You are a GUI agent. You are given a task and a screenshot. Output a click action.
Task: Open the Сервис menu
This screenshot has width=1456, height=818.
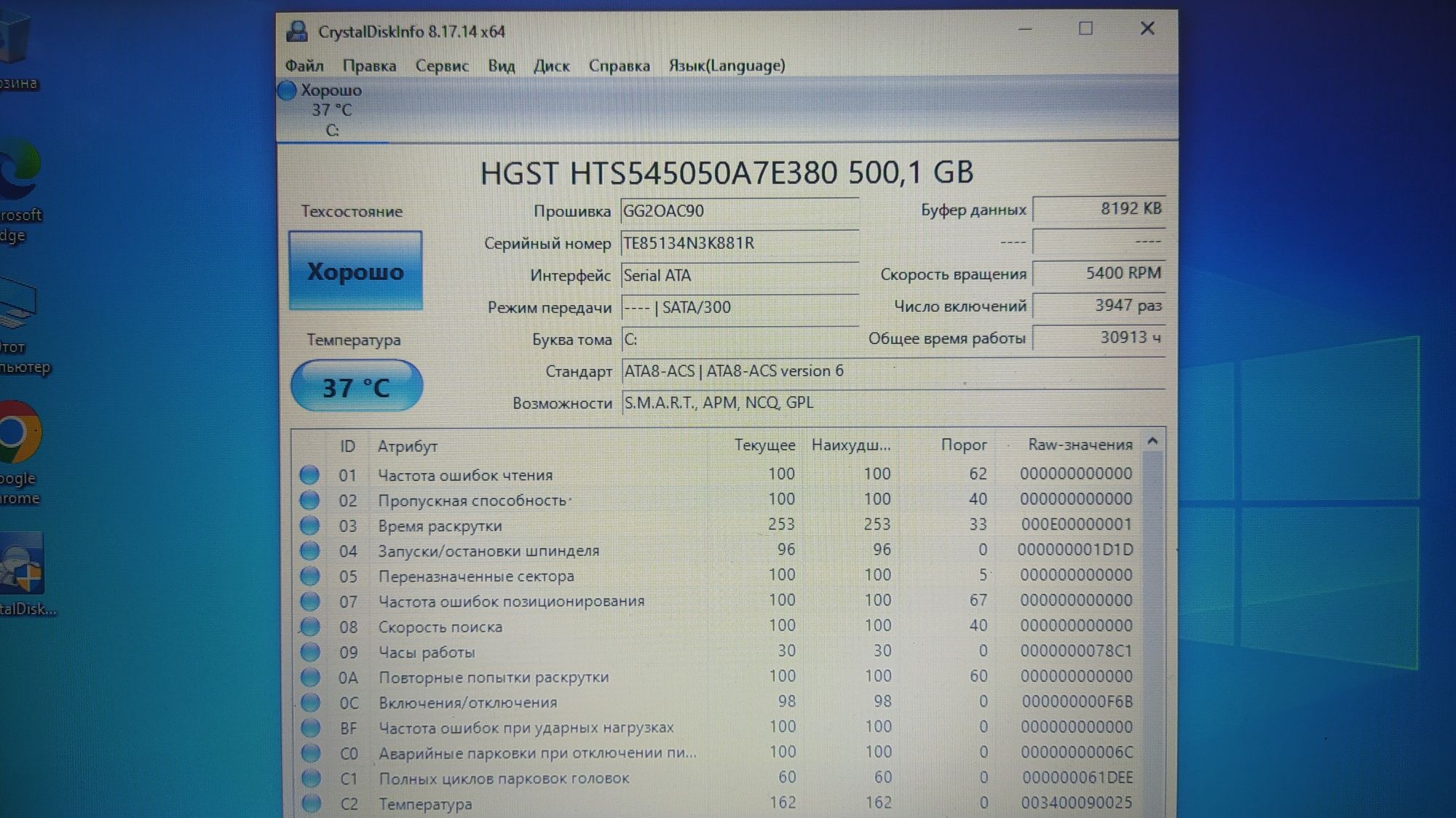[x=442, y=65]
